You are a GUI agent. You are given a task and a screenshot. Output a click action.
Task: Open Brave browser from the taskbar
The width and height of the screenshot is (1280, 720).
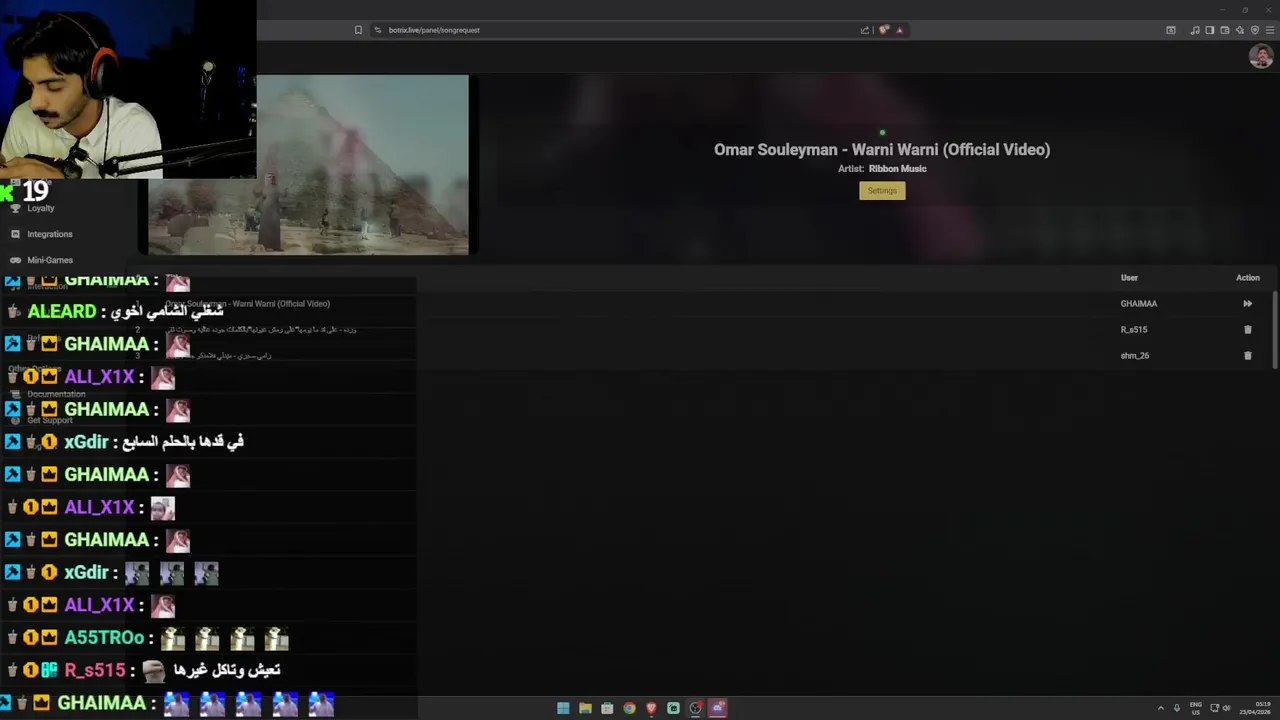[651, 708]
